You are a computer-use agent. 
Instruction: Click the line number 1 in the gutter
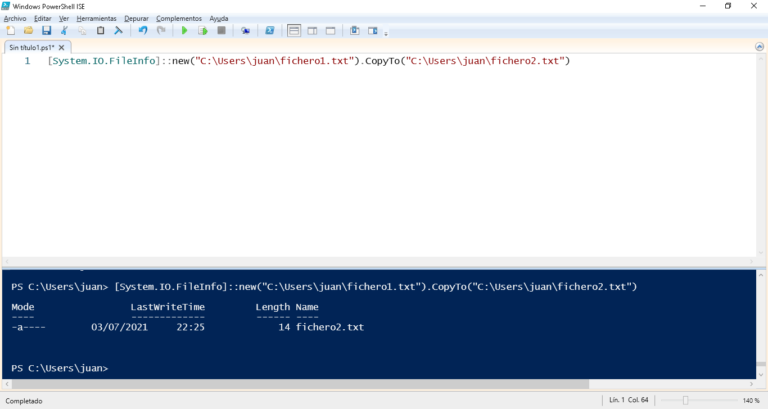point(27,61)
